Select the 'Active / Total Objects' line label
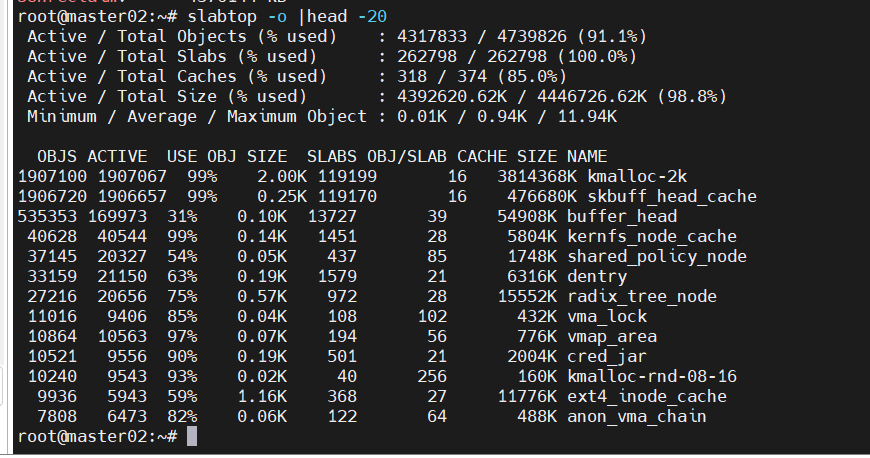This screenshot has height=458, width=870. [137, 37]
